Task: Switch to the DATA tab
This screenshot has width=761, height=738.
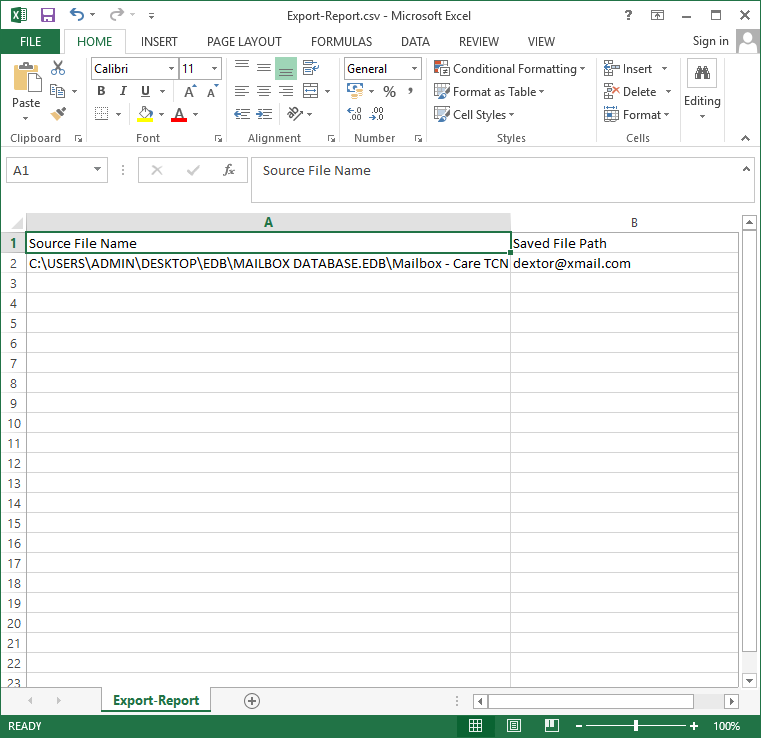Action: tap(415, 42)
